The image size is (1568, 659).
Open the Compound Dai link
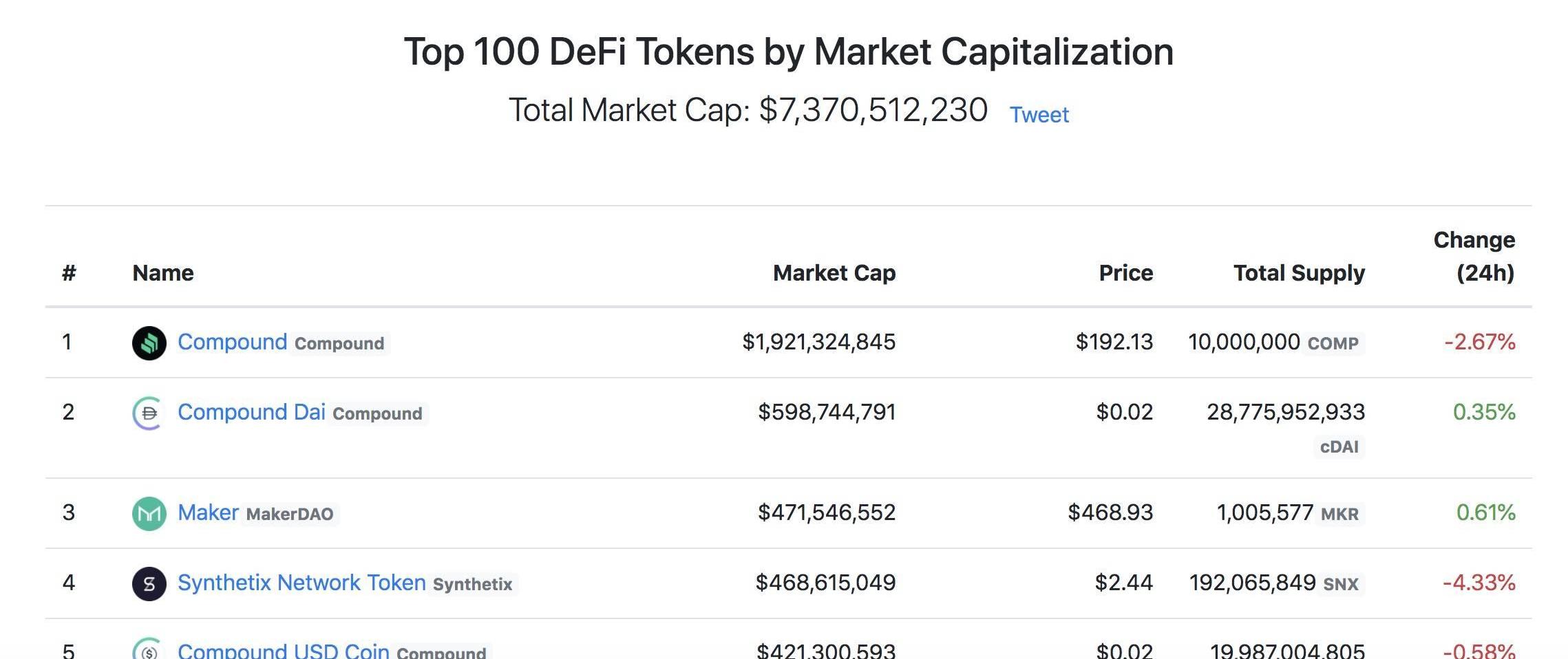point(251,412)
